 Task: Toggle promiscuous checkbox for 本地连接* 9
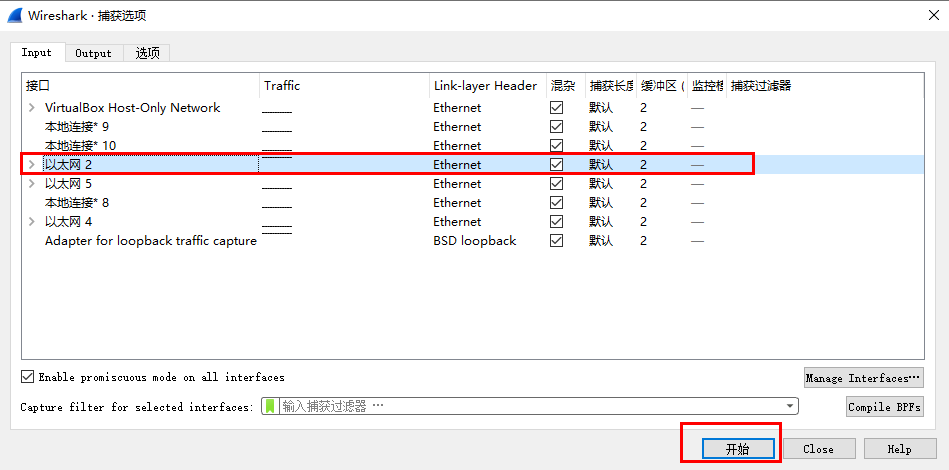[556, 127]
